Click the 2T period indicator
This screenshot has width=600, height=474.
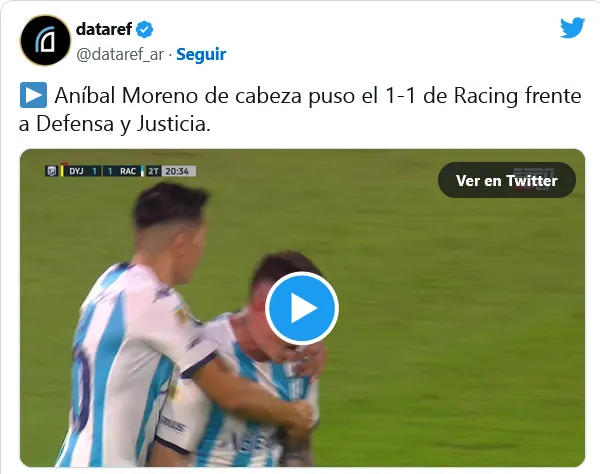(x=153, y=171)
